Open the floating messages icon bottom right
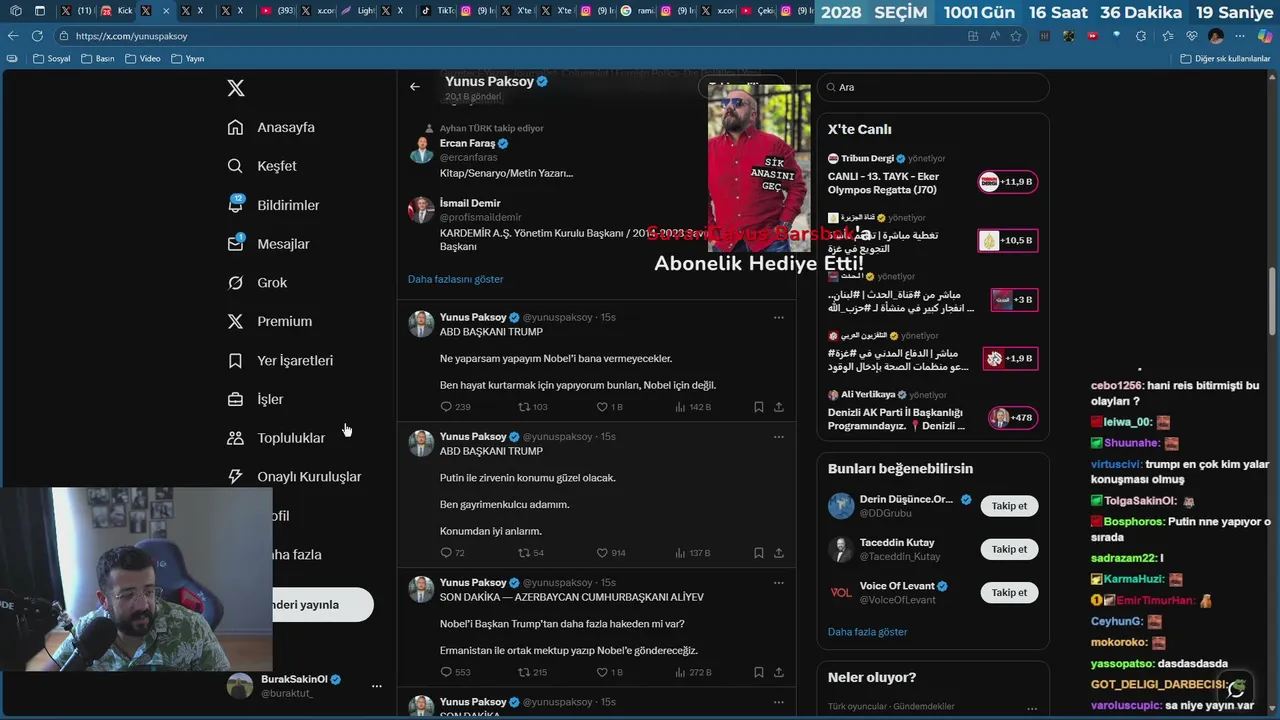The image size is (1280, 720). click(x=1236, y=688)
